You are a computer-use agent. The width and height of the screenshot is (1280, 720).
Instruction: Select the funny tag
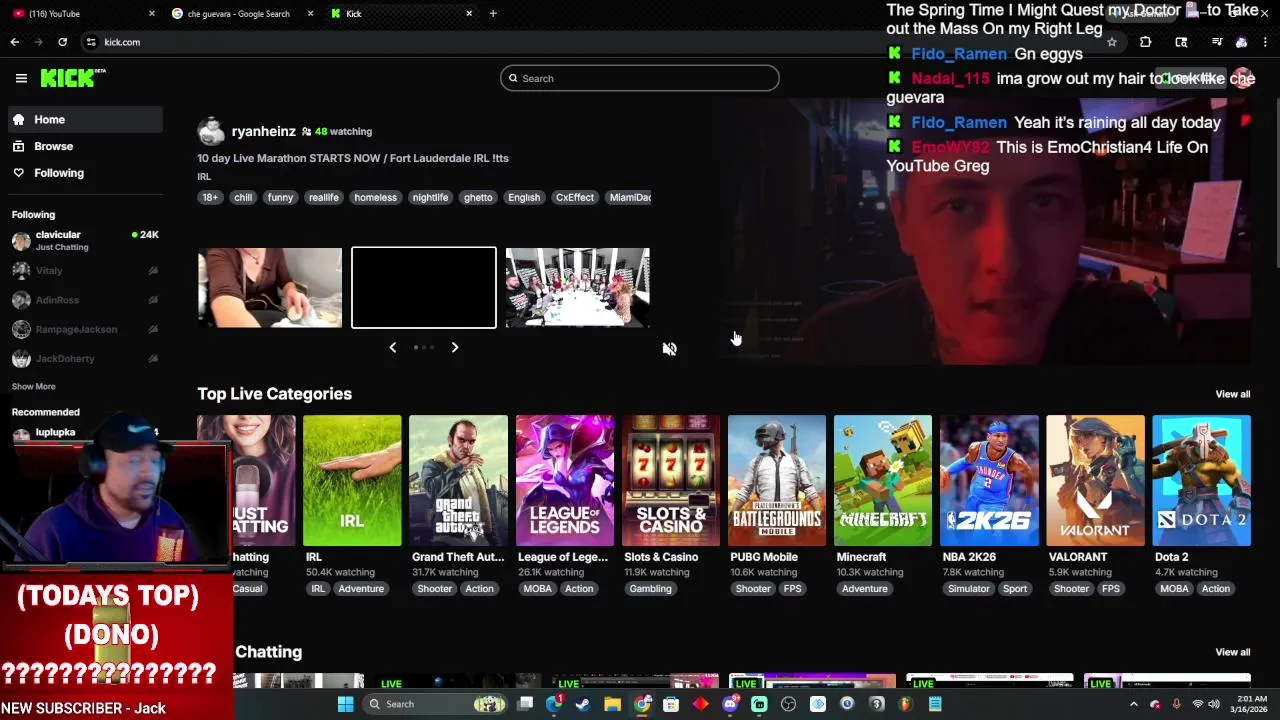point(280,197)
